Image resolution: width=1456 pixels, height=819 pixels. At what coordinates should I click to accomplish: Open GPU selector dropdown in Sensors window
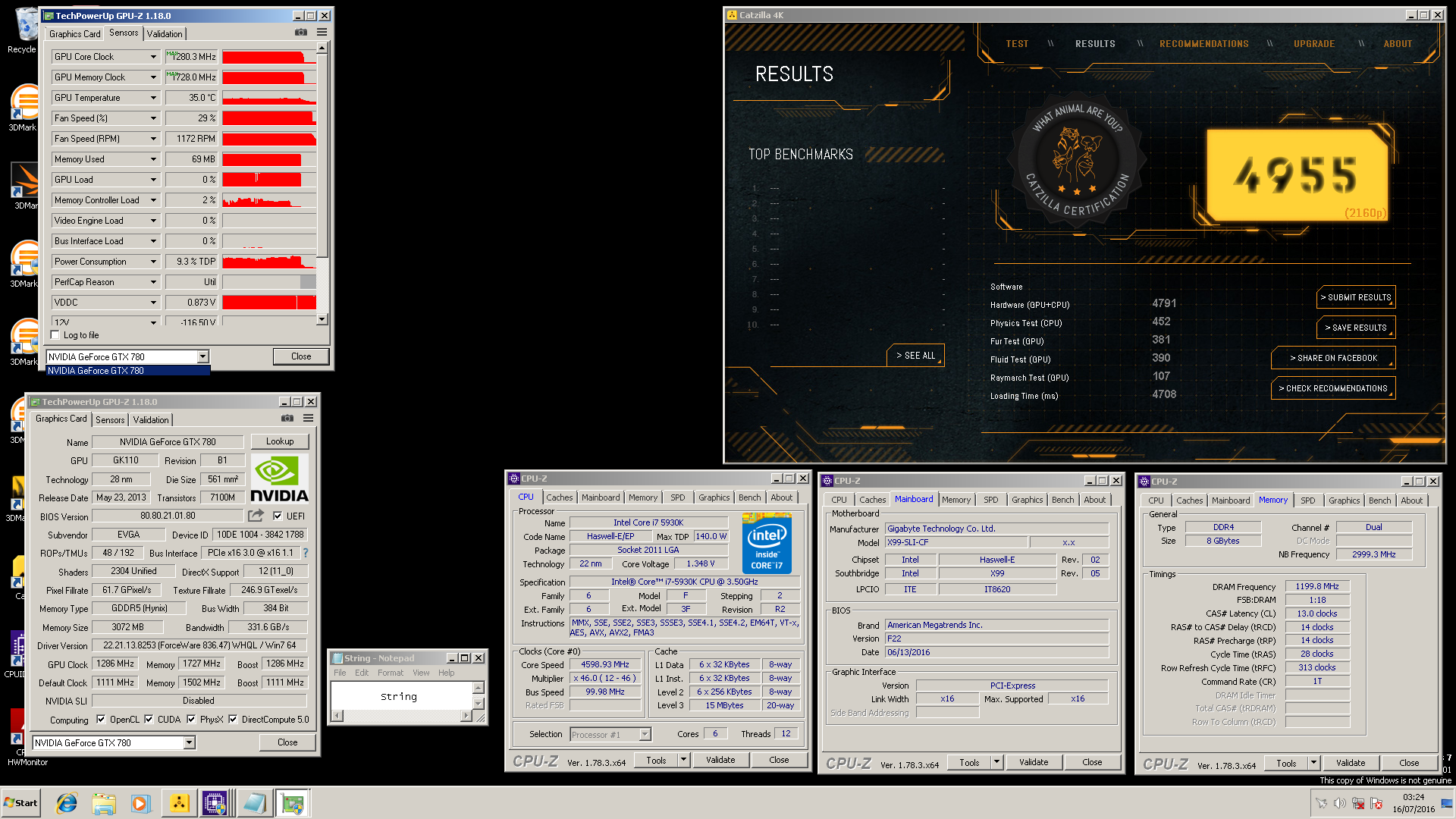click(x=202, y=356)
